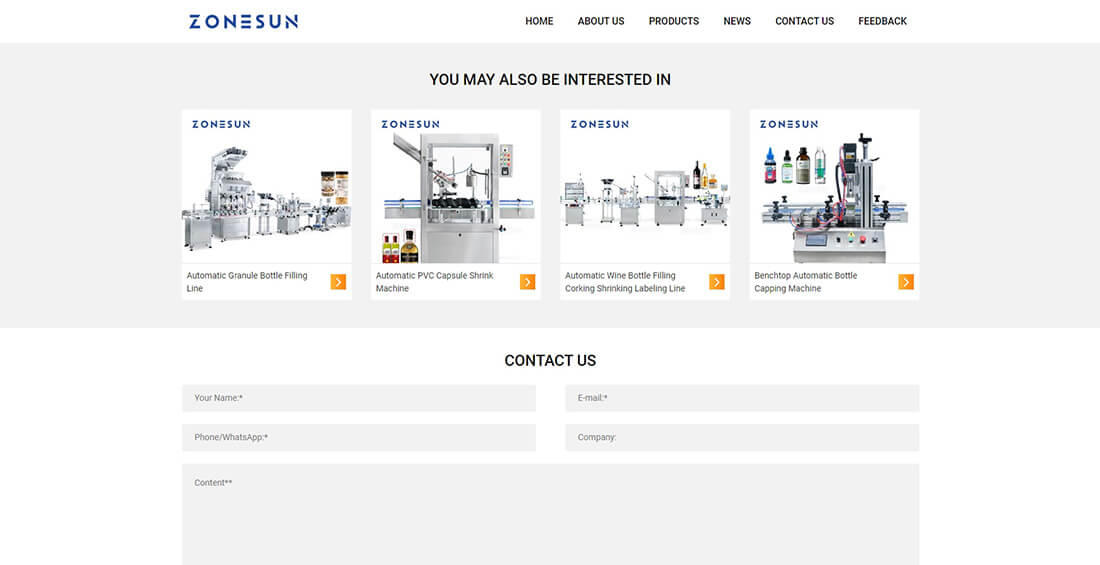Click orange arrow for Wine Bottle Filling Corking line
This screenshot has width=1100, height=565.
pyautogui.click(x=716, y=281)
